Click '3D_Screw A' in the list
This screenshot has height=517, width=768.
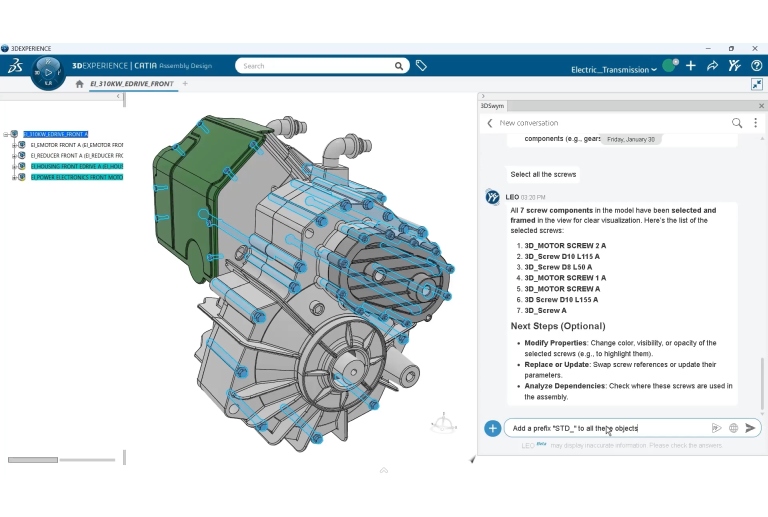tap(545, 310)
